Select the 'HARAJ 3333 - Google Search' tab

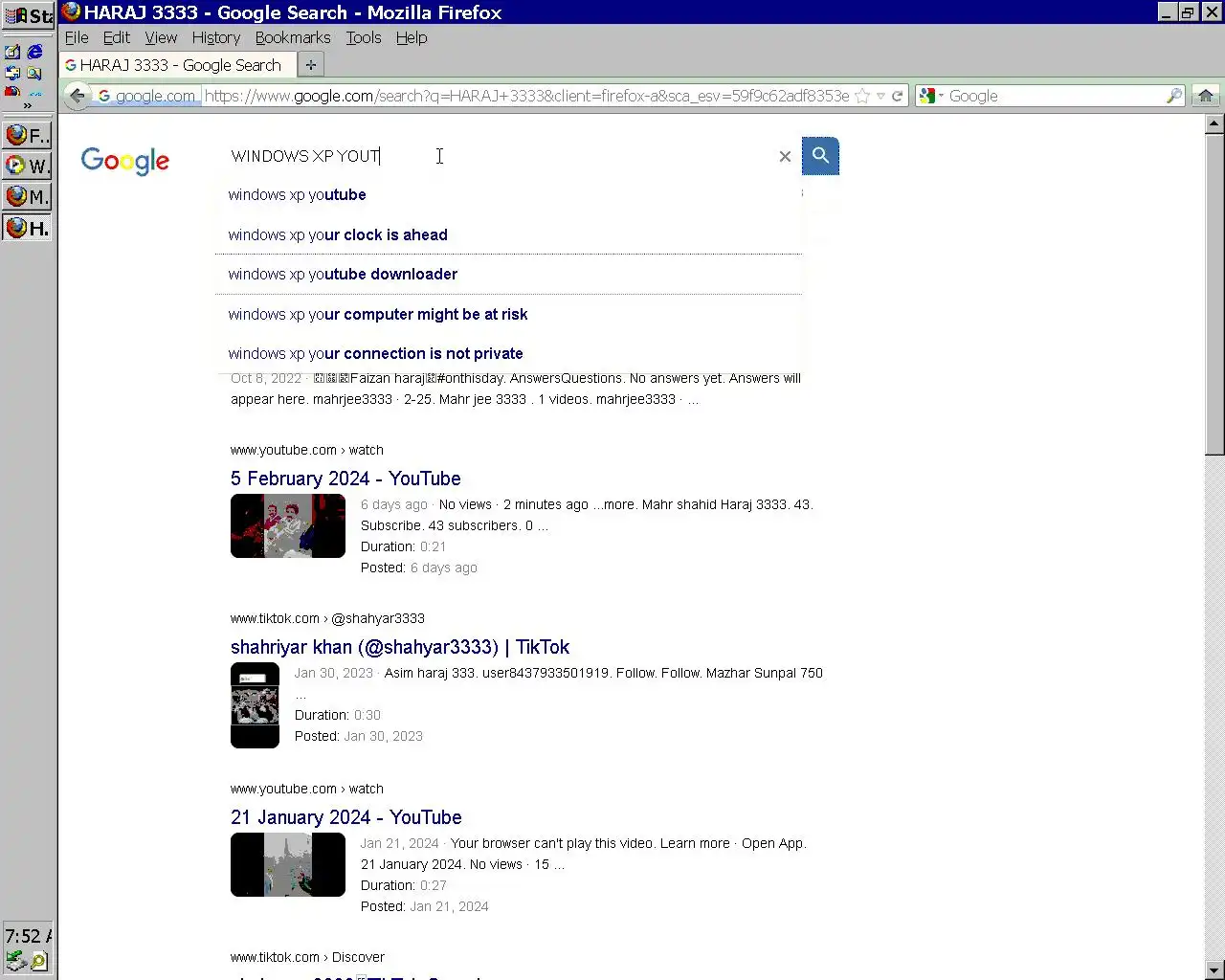(178, 65)
